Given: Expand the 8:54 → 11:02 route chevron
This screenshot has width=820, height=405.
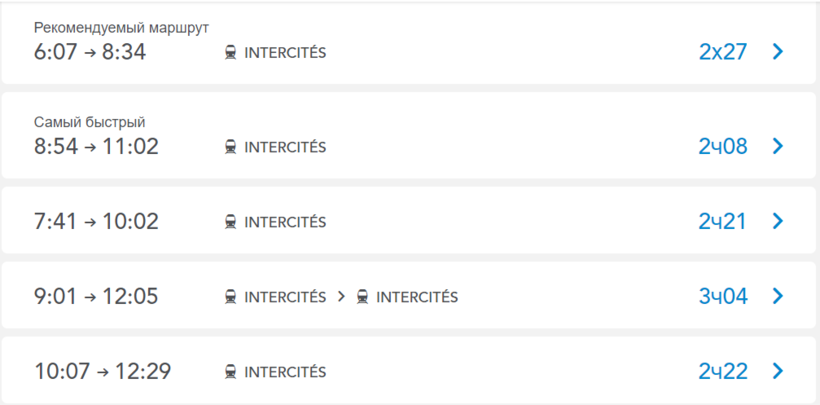Looking at the screenshot, I should point(778,146).
